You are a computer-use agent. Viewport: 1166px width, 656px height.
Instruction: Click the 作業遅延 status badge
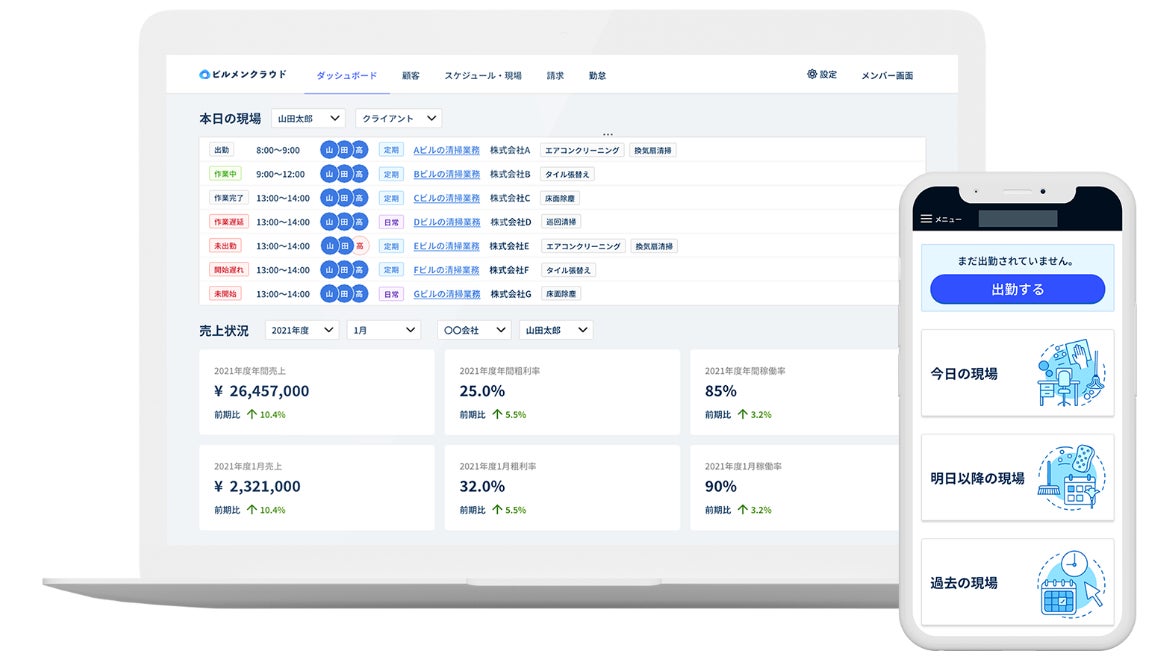(x=228, y=222)
